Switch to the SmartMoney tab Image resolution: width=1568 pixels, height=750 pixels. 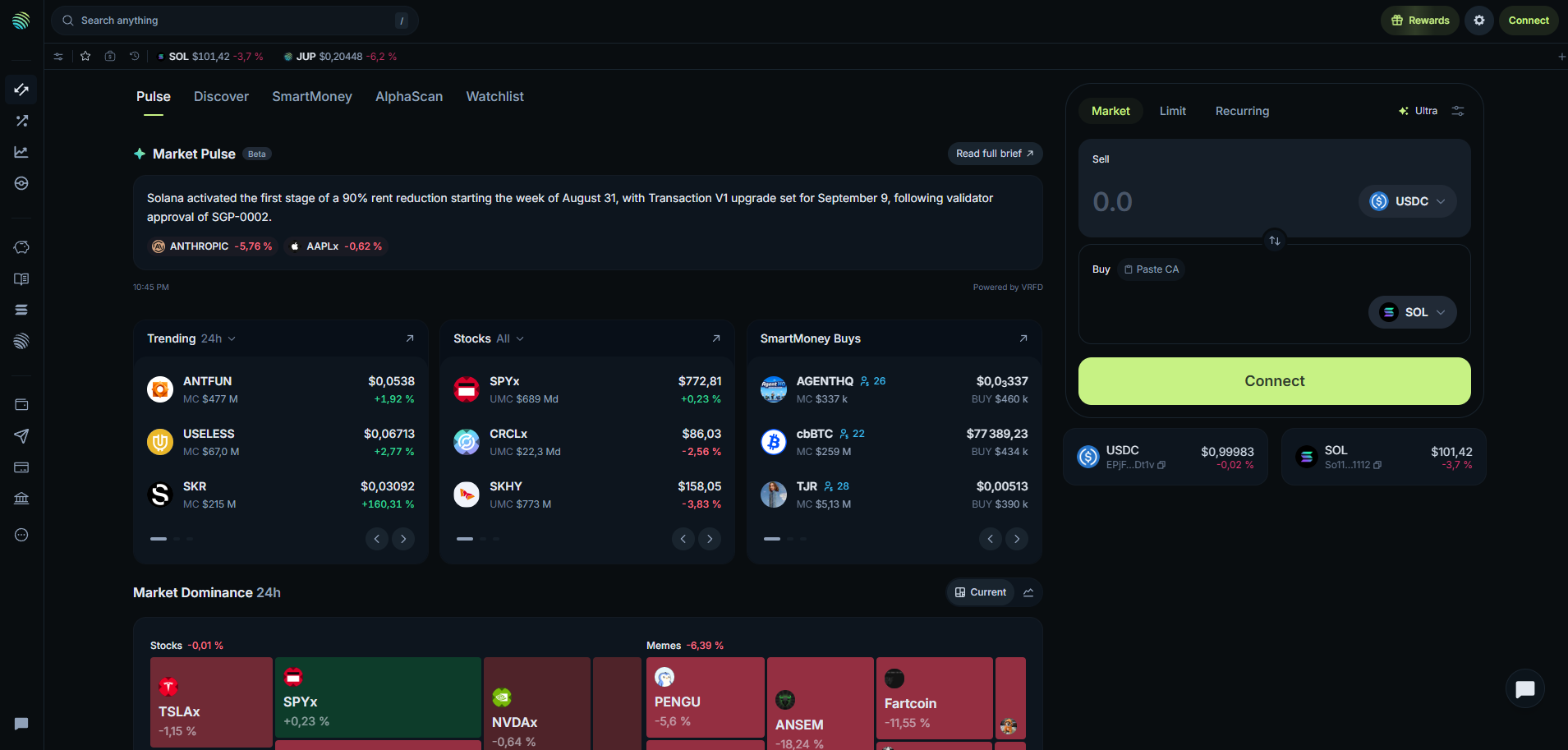click(x=312, y=96)
